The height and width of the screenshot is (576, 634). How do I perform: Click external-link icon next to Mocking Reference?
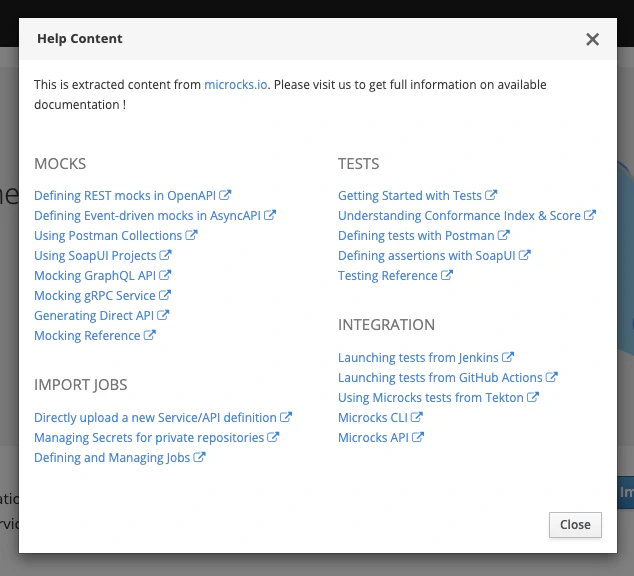(x=150, y=336)
